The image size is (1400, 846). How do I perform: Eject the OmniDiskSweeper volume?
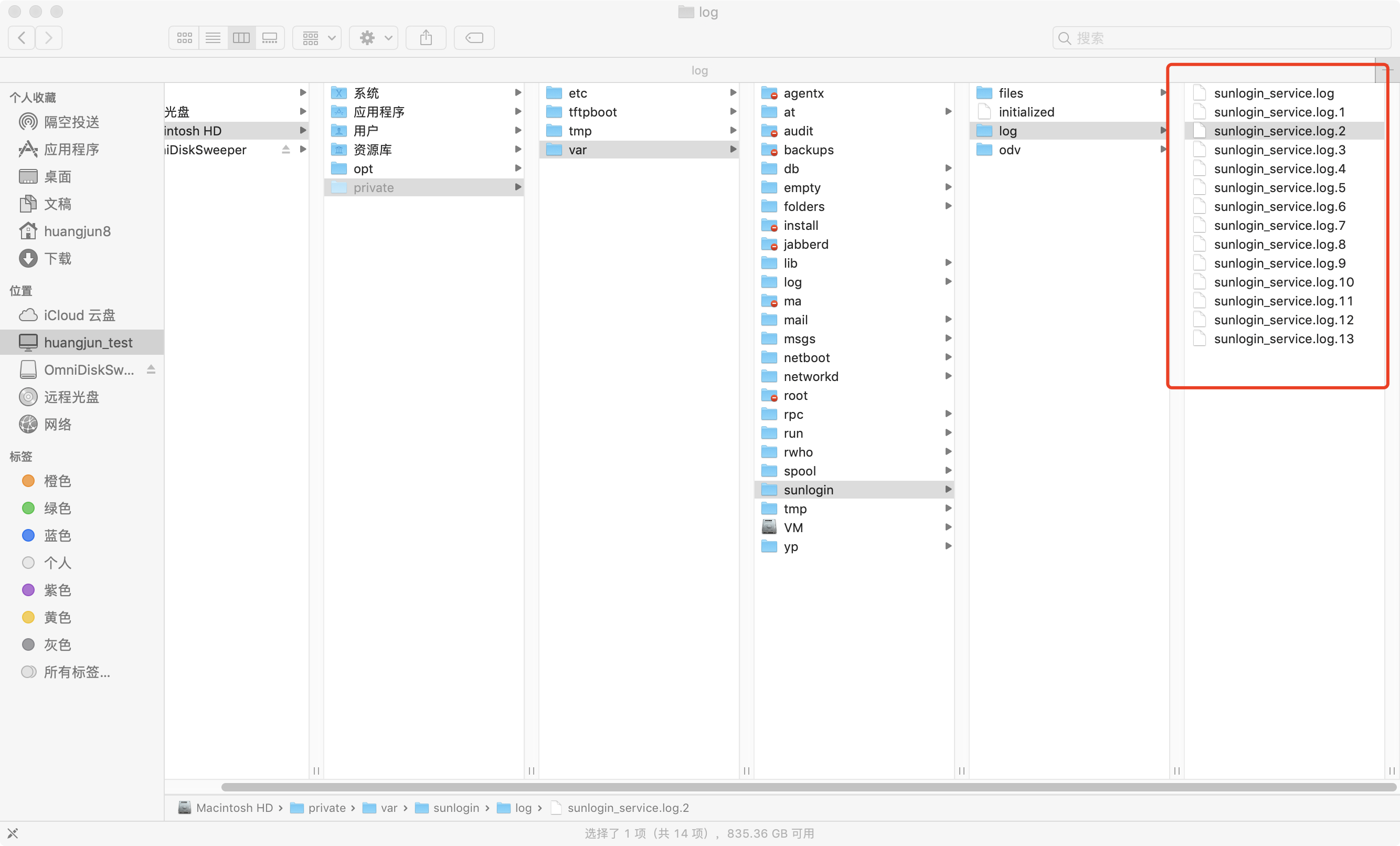pos(151,369)
